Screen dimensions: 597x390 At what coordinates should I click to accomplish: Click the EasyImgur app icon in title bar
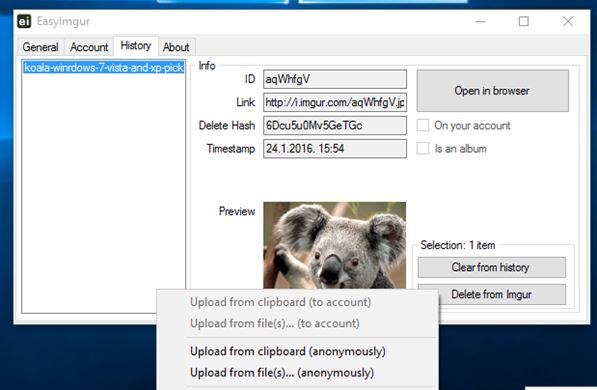pos(24,21)
